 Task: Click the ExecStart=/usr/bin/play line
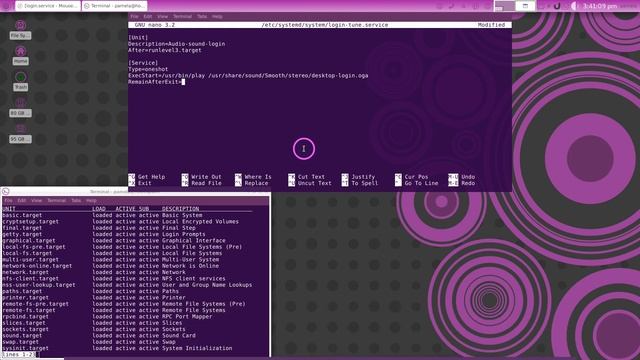pyautogui.click(x=248, y=76)
